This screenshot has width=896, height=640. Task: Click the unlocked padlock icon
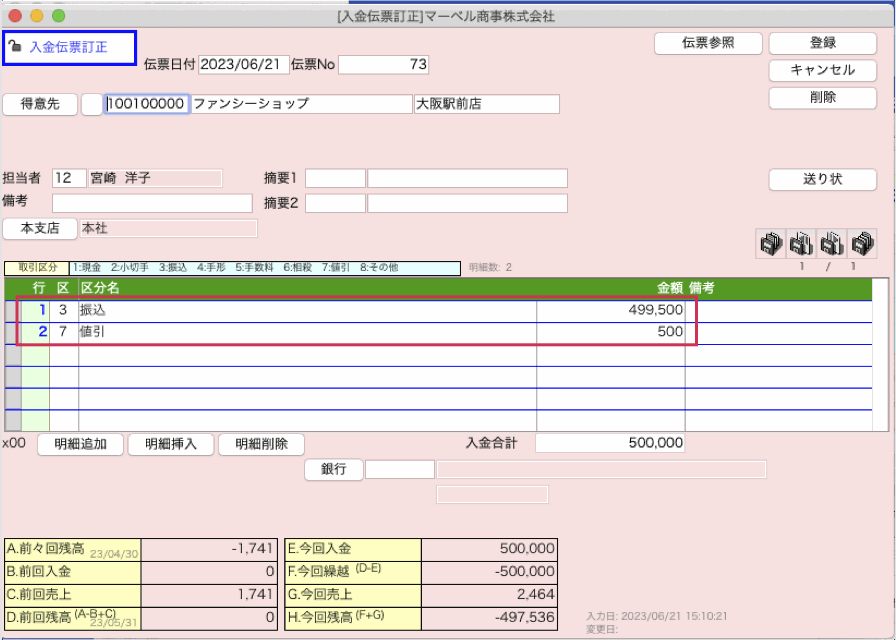[15, 45]
